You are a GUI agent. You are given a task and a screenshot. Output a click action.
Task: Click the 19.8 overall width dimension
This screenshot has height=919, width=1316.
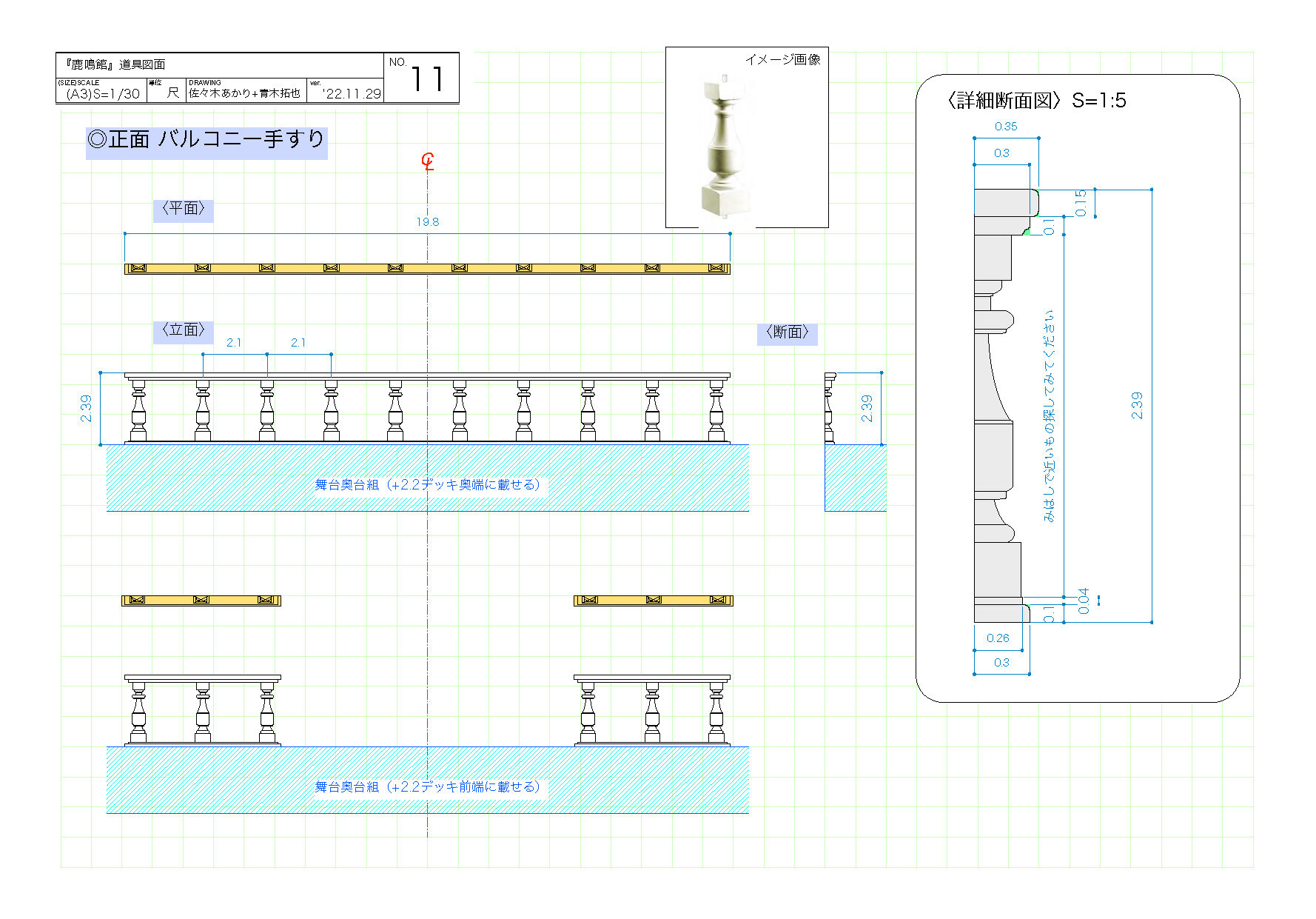click(x=427, y=221)
